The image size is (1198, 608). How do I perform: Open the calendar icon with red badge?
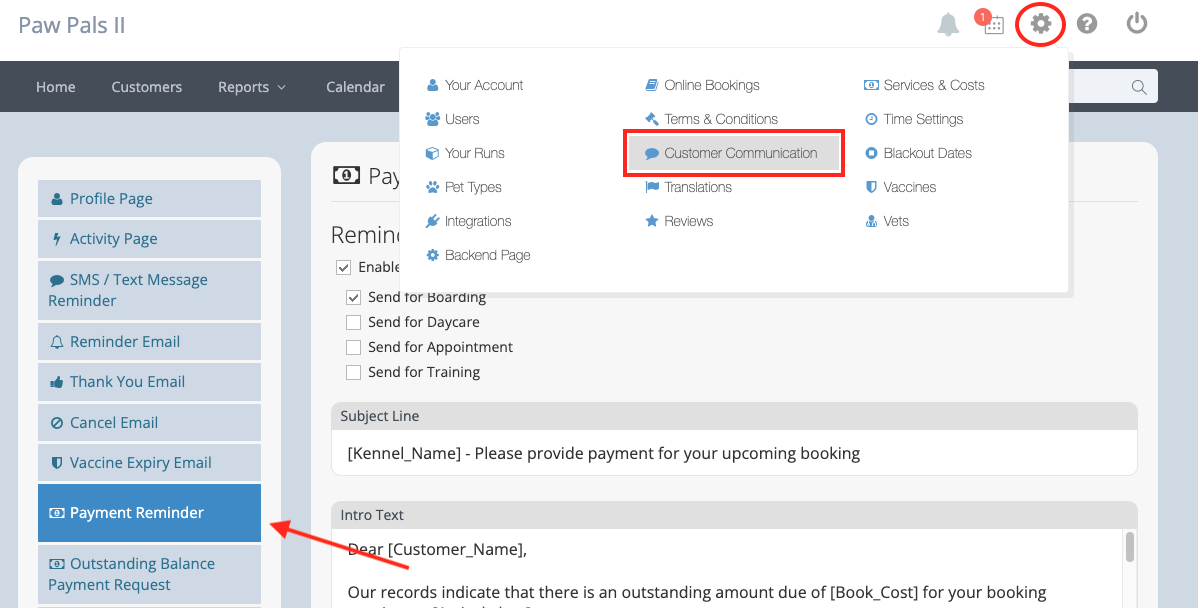[x=992, y=23]
